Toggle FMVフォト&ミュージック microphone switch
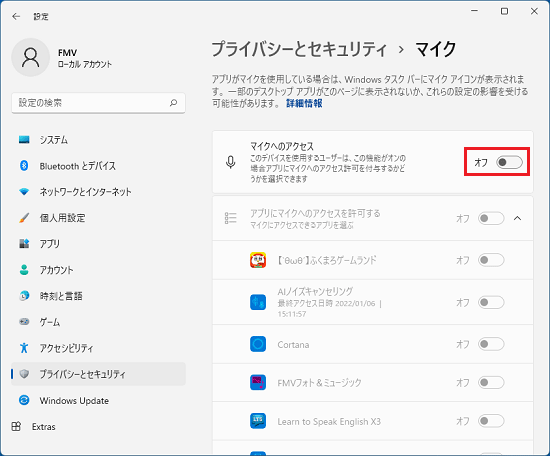The width and height of the screenshot is (550, 456). (491, 382)
